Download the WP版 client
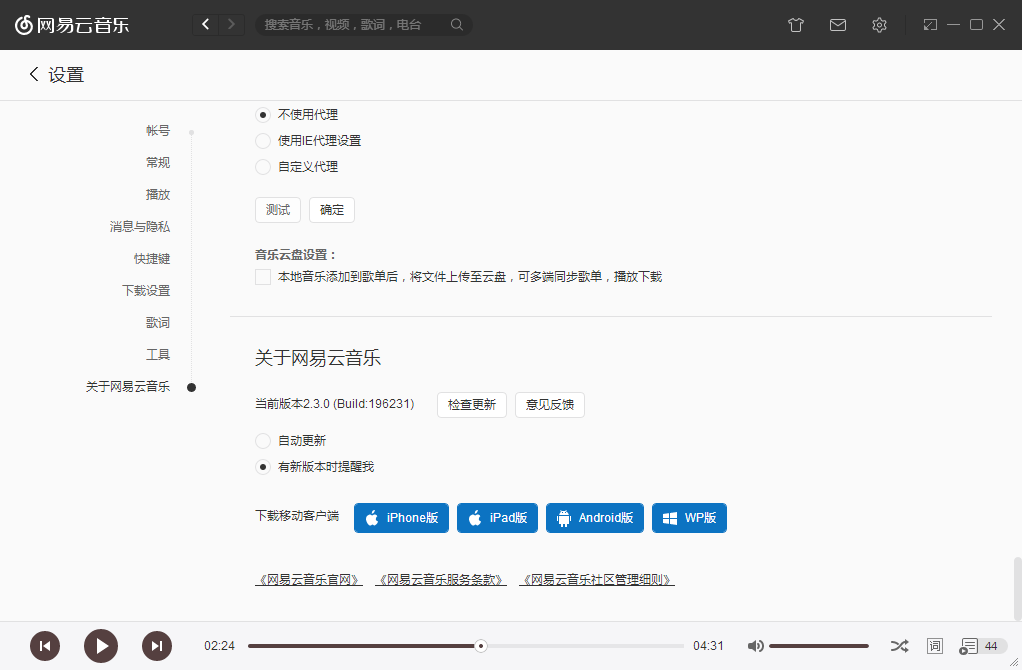The width and height of the screenshot is (1022, 670). pyautogui.click(x=689, y=518)
